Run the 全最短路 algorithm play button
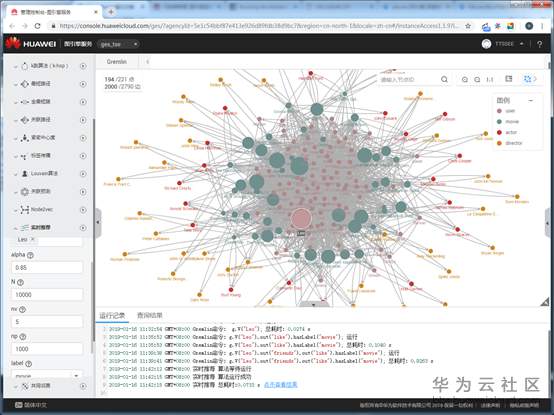The image size is (554, 415). tap(83, 102)
